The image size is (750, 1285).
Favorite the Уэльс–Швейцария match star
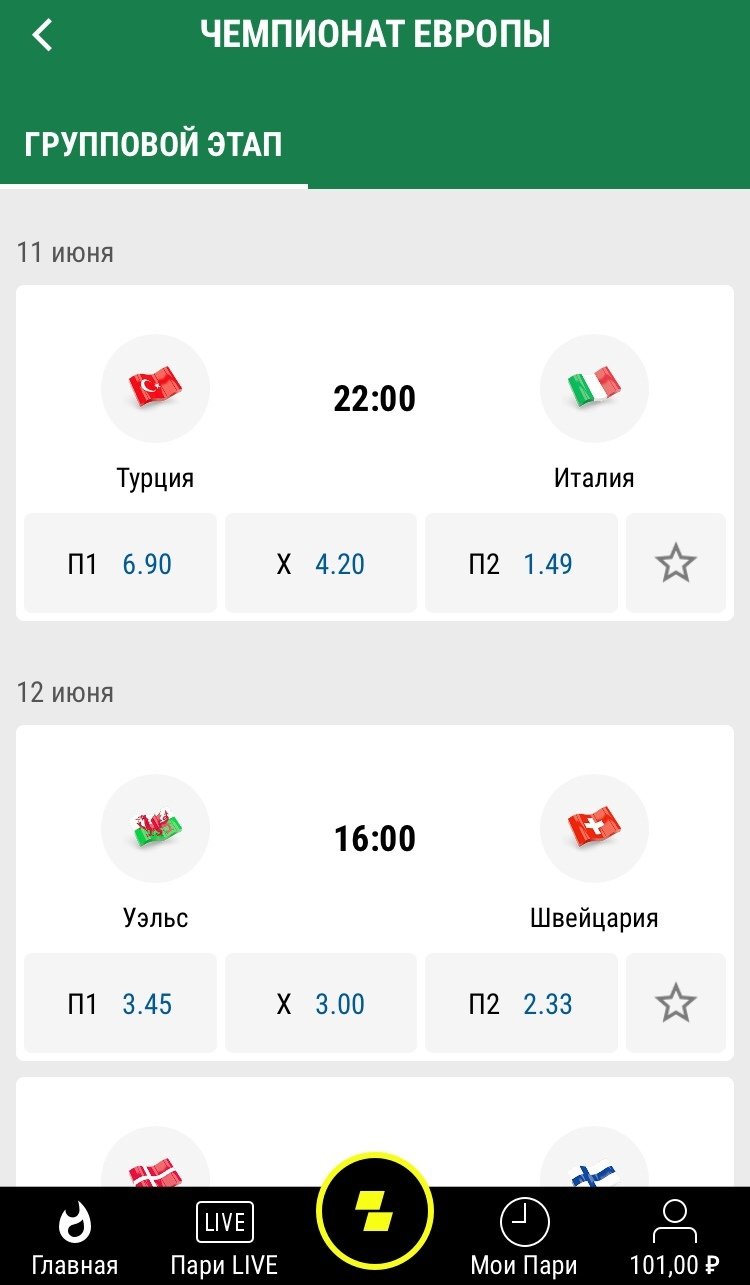tap(676, 1003)
